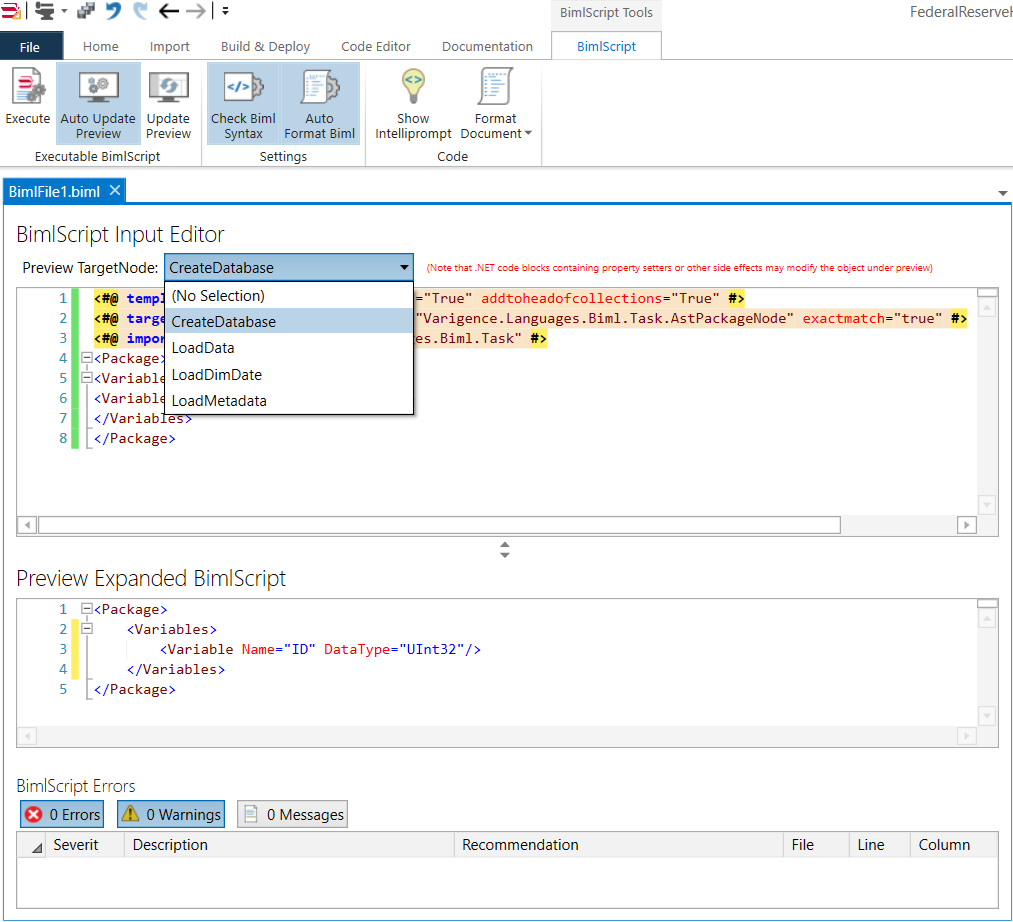Viewport: 1013px width, 922px height.
Task: Collapse the Package element in the preview
Action: coord(85,608)
